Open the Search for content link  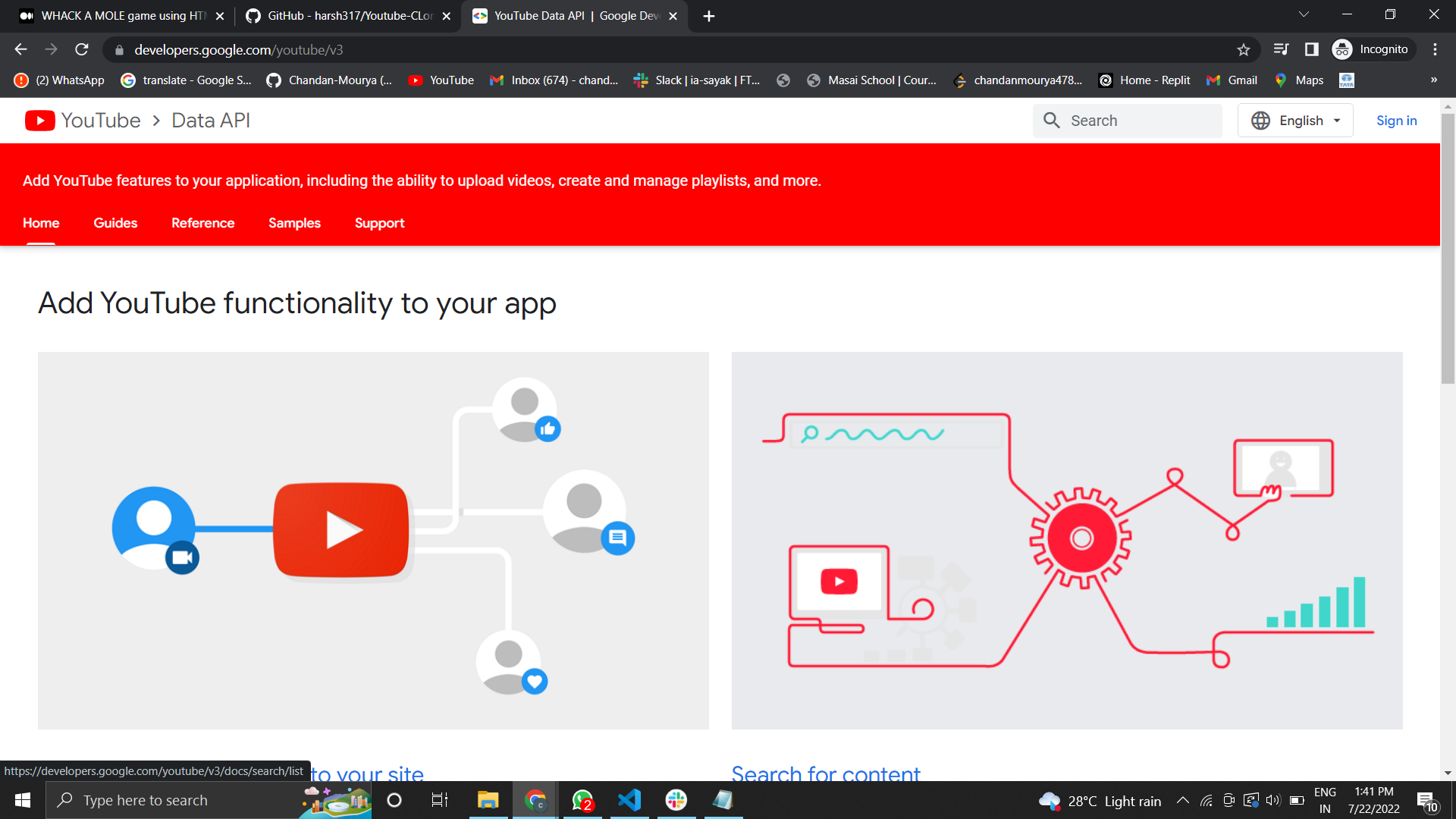[825, 773]
